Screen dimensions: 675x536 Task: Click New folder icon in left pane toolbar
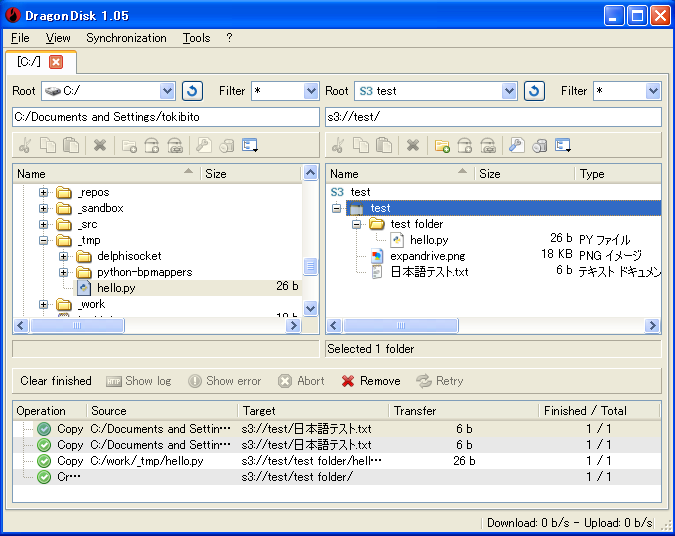coord(129,146)
